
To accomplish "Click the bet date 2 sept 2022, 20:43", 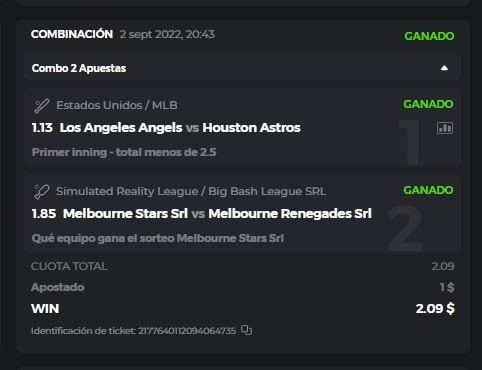I will point(167,34).
